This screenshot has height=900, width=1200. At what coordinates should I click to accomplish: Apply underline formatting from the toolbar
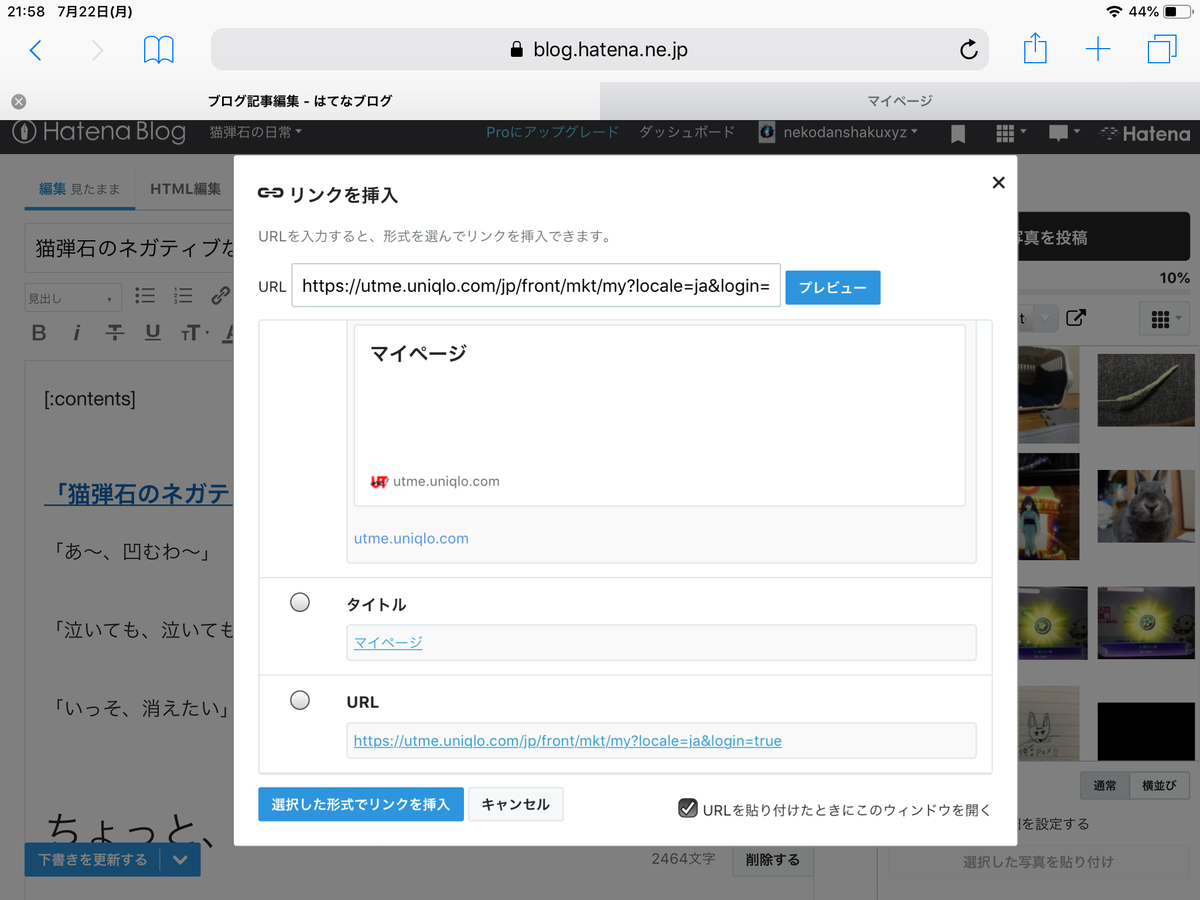tap(152, 333)
